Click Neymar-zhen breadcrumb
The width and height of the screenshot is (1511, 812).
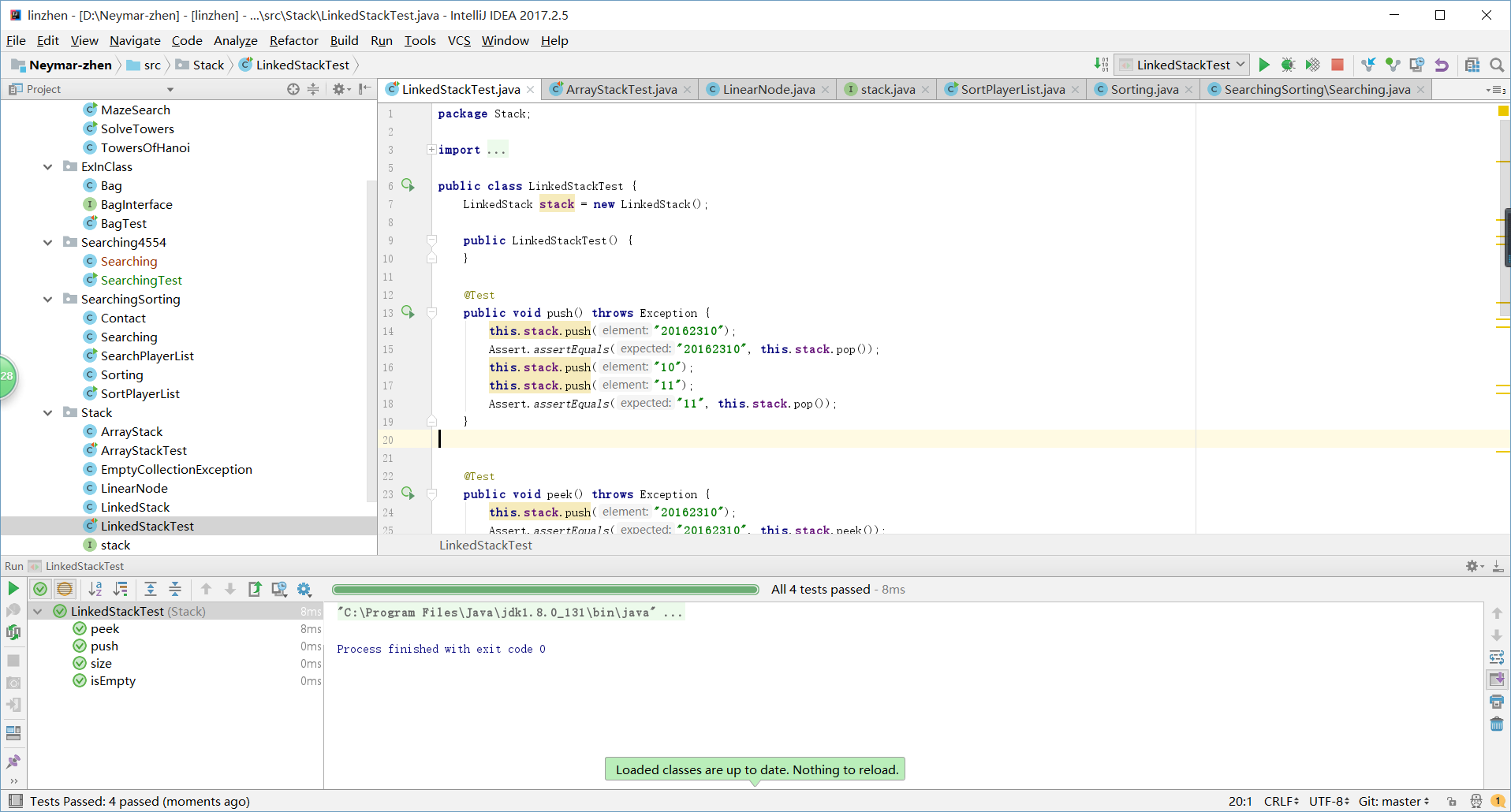62,65
